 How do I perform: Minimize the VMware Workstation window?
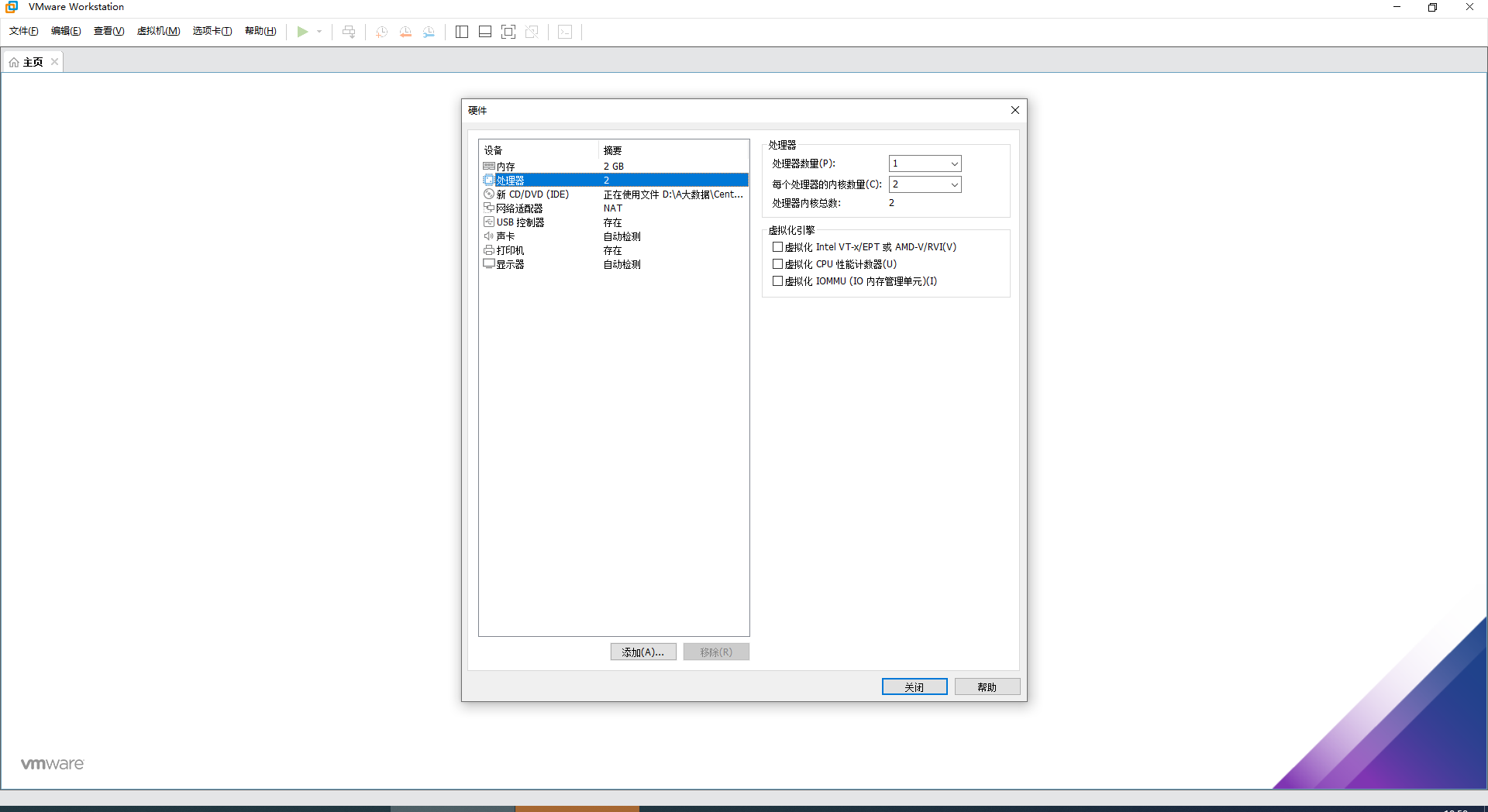pyautogui.click(x=1397, y=7)
